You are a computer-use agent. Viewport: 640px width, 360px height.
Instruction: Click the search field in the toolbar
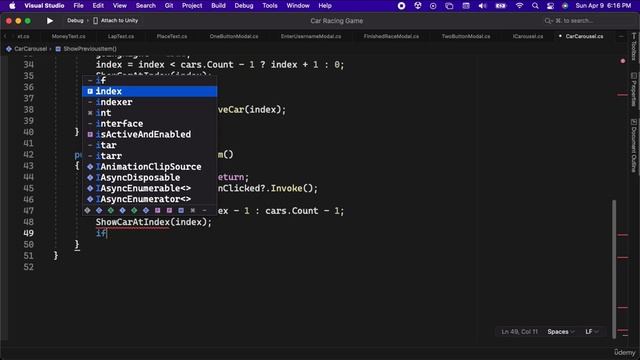(569, 20)
